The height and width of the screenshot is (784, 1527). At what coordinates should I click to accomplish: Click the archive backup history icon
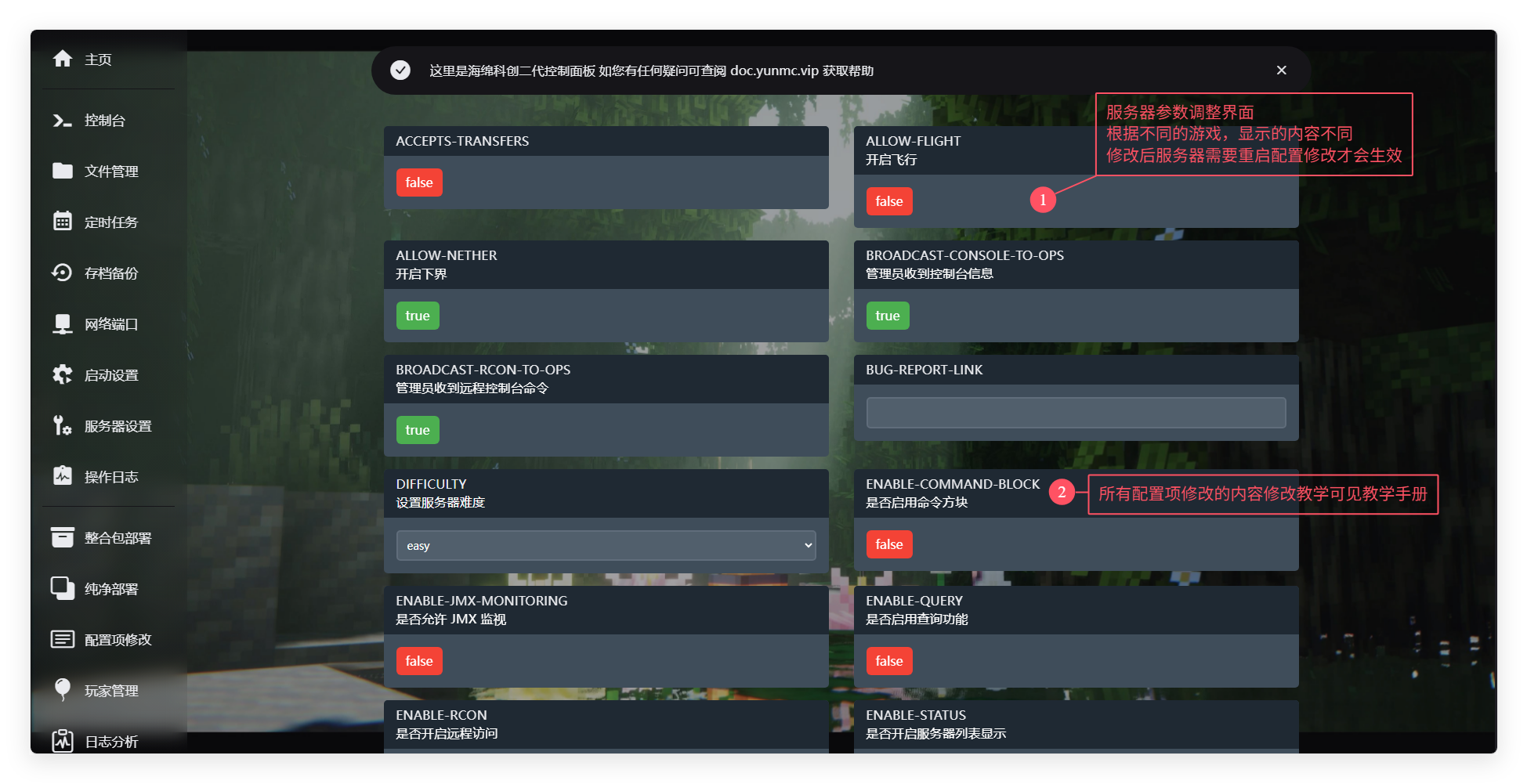63,273
